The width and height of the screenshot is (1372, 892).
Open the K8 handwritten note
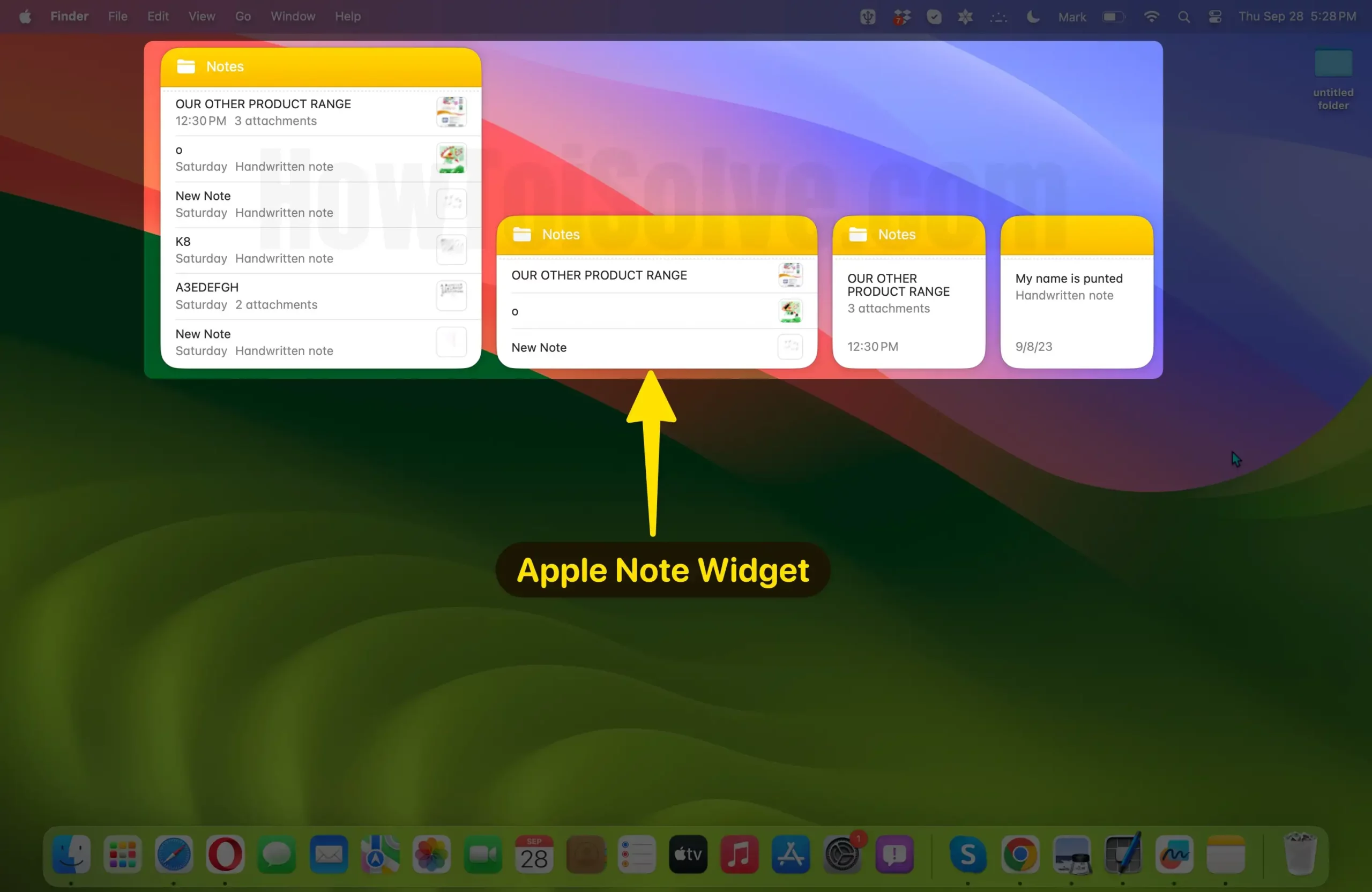click(320, 250)
